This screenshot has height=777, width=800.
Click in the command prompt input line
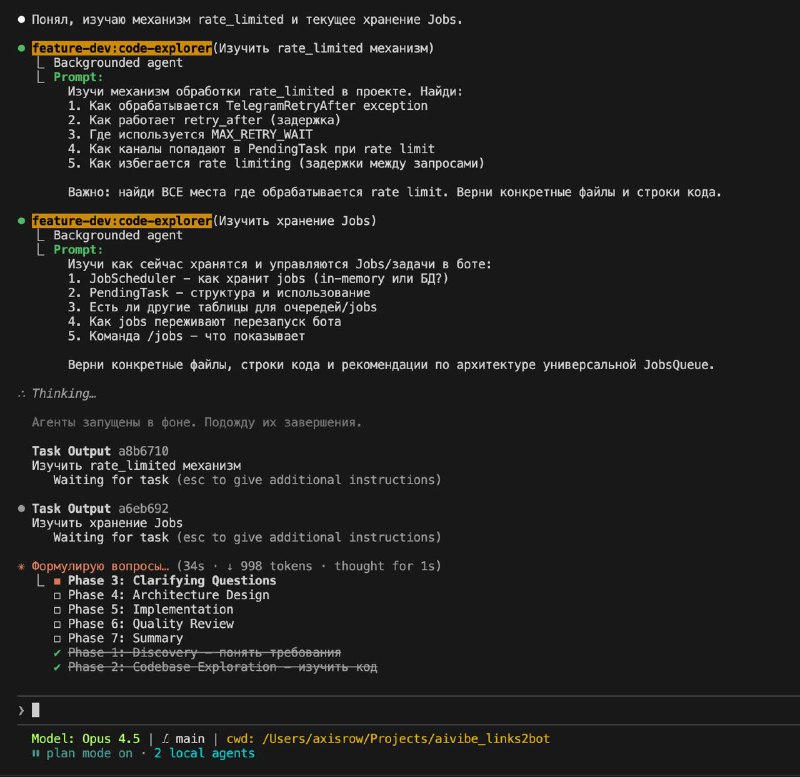point(400,709)
